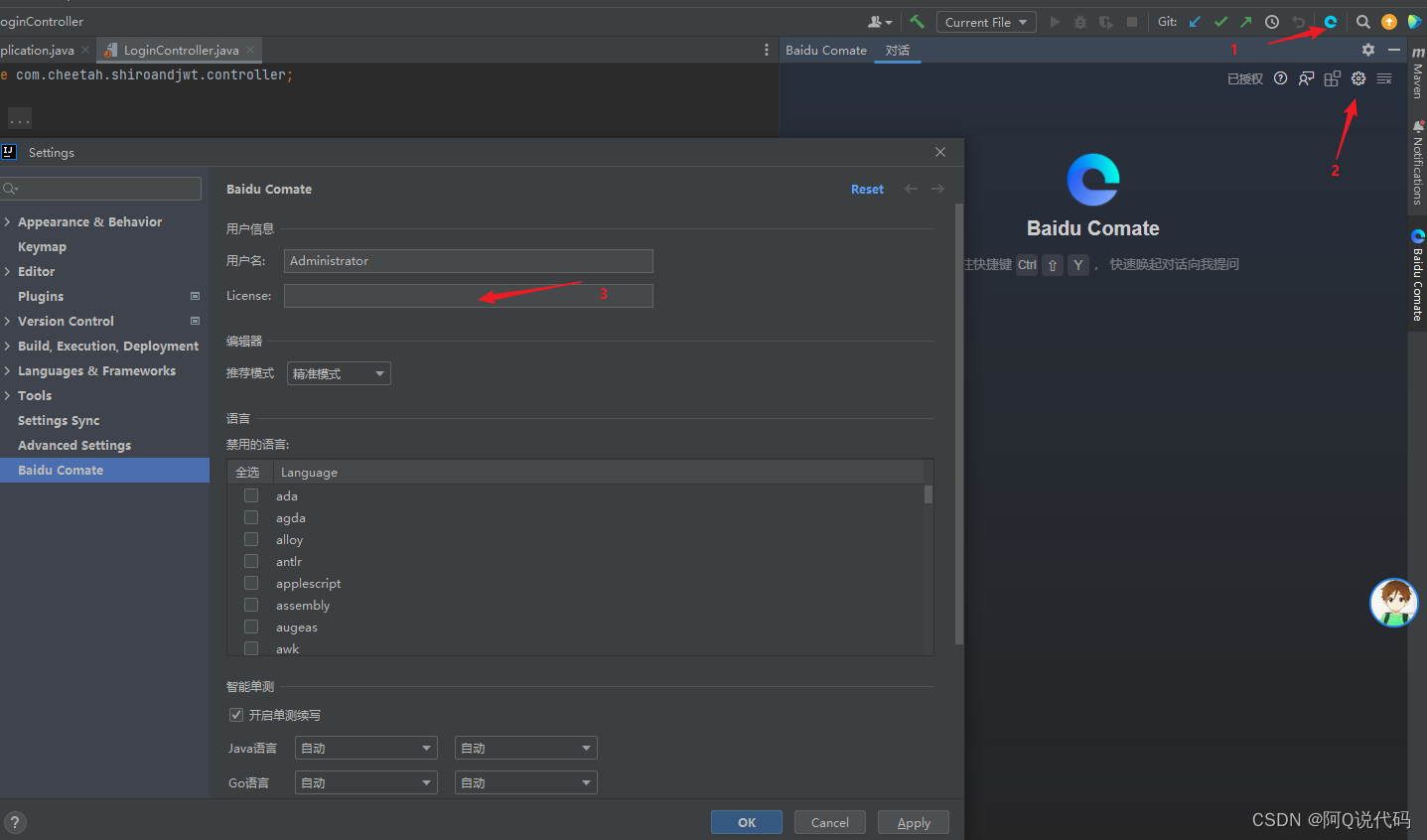Open the Current File run configuration dropdown
The width and height of the screenshot is (1427, 840).
986,22
